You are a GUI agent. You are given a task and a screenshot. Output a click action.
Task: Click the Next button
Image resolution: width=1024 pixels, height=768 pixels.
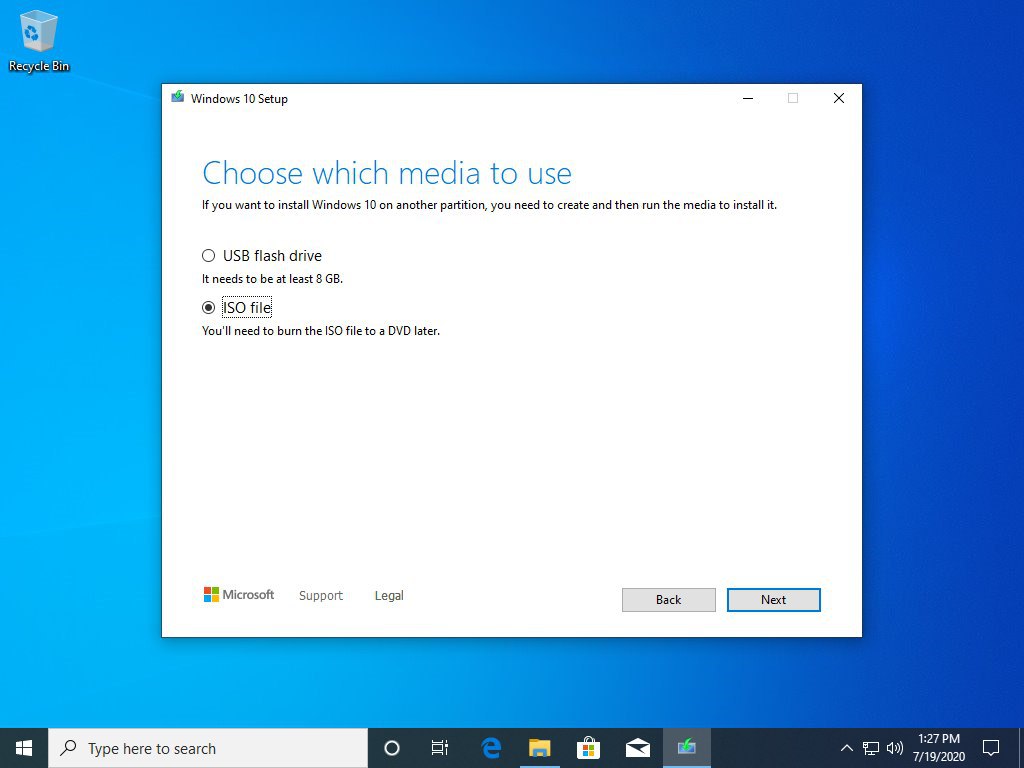[773, 600]
